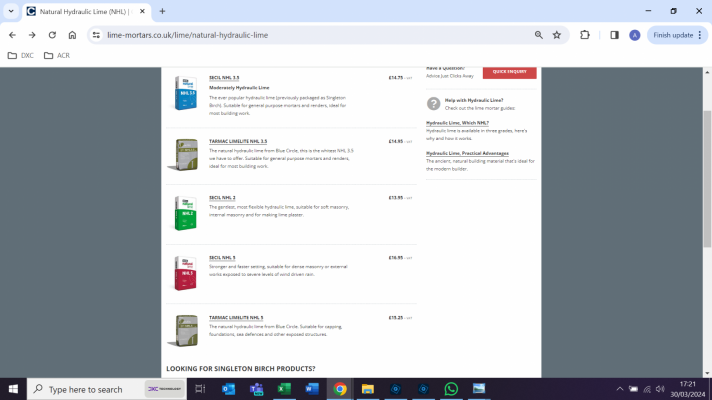The height and width of the screenshot is (400, 712).
Task: Open Task View from the taskbar
Action: point(200,389)
